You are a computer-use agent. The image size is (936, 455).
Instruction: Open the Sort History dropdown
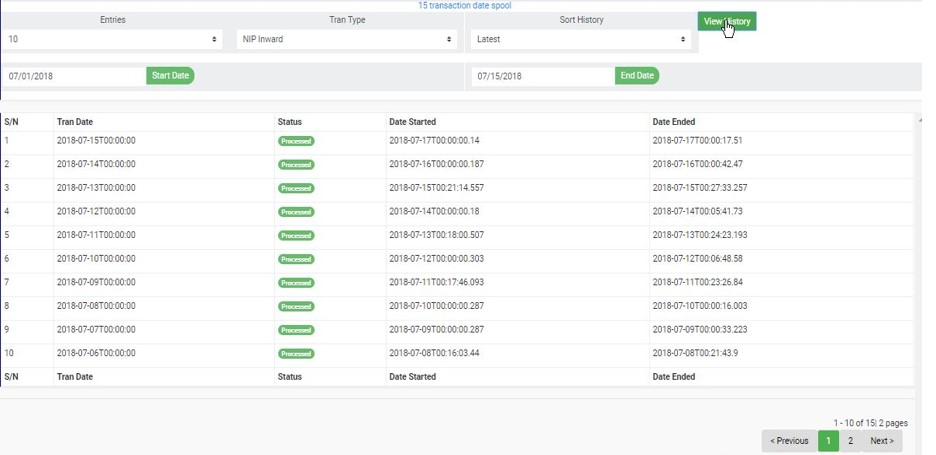[x=580, y=40]
